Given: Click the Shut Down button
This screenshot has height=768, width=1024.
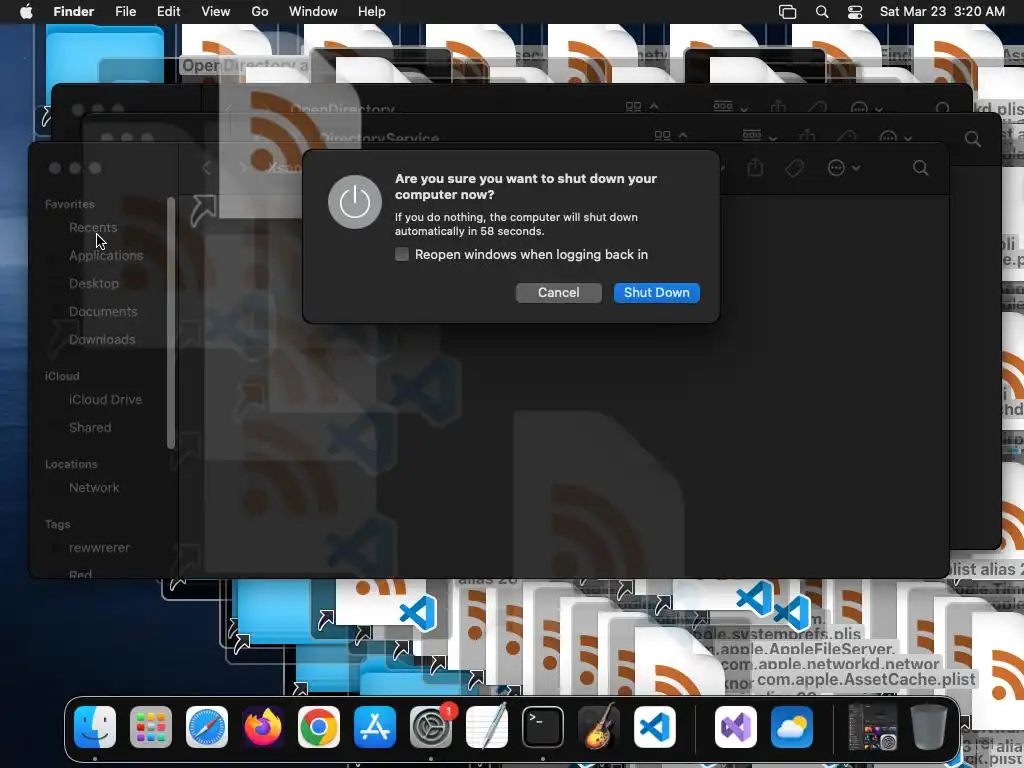Looking at the screenshot, I should 656,293.
